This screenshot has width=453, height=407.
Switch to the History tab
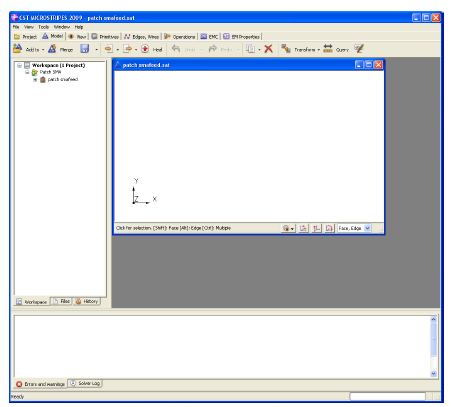click(87, 301)
